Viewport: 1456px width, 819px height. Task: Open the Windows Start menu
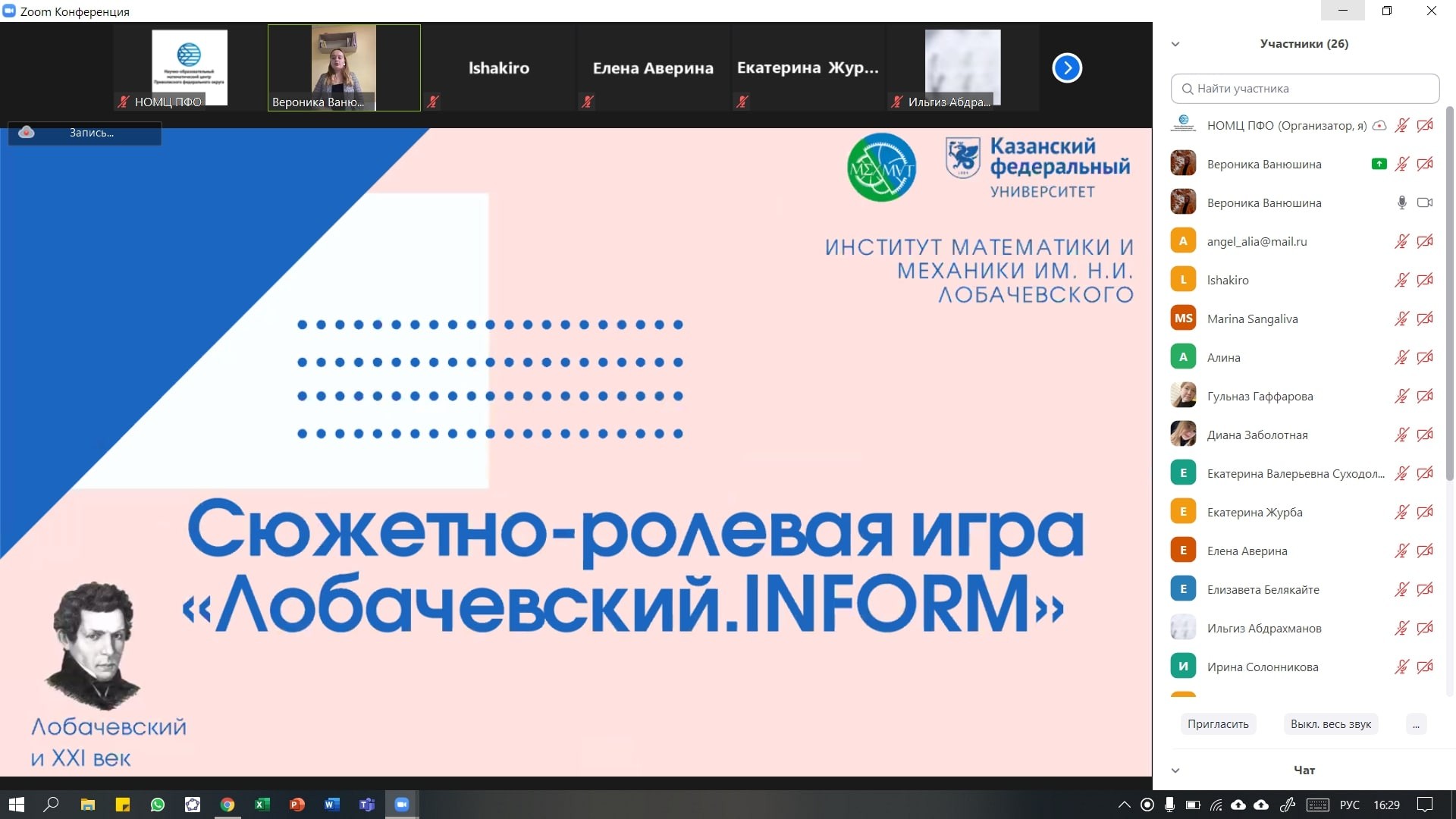[15, 805]
